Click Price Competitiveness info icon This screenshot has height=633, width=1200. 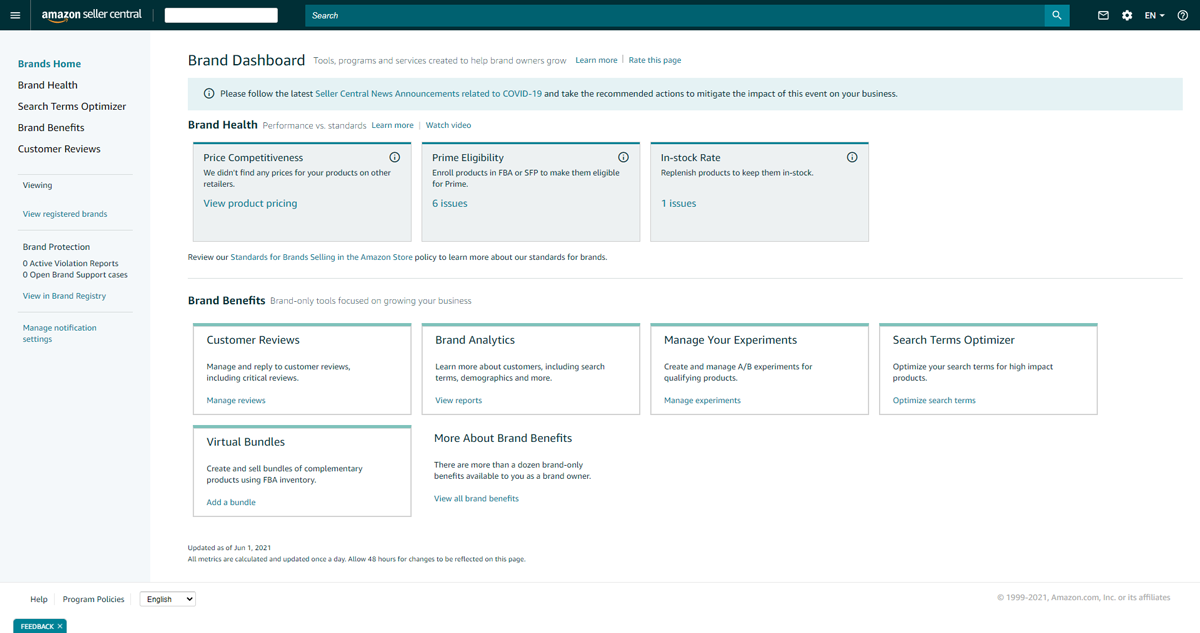[394, 157]
